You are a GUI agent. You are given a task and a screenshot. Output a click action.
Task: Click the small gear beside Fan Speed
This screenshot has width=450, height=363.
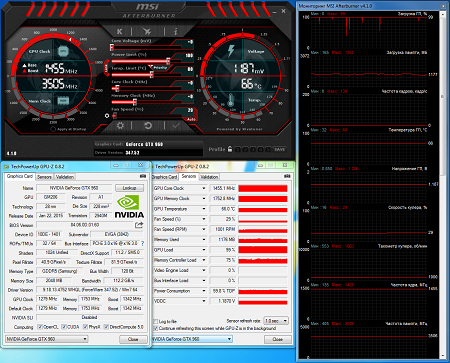tap(107, 116)
